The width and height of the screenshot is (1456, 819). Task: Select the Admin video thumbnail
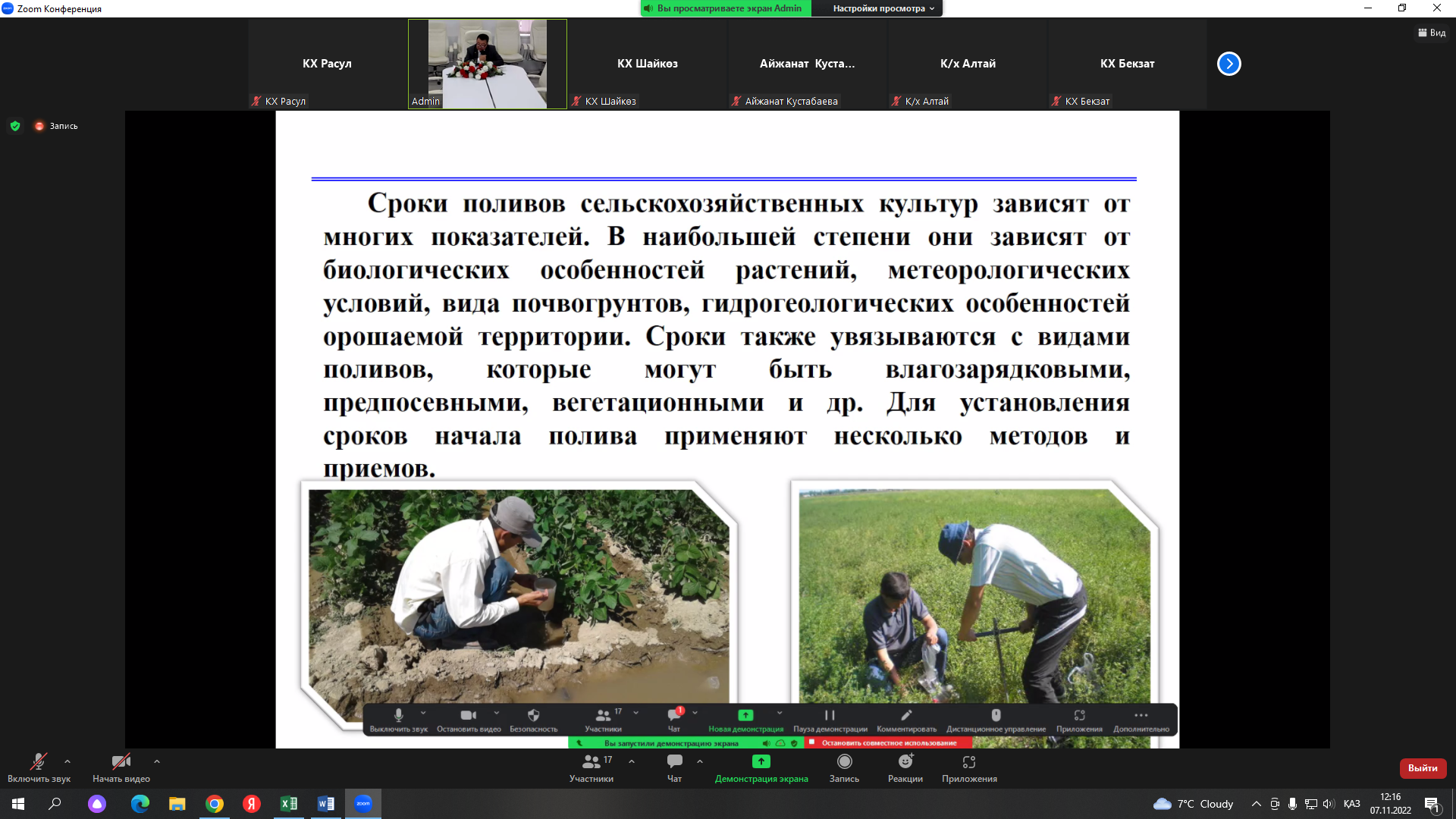click(x=488, y=64)
